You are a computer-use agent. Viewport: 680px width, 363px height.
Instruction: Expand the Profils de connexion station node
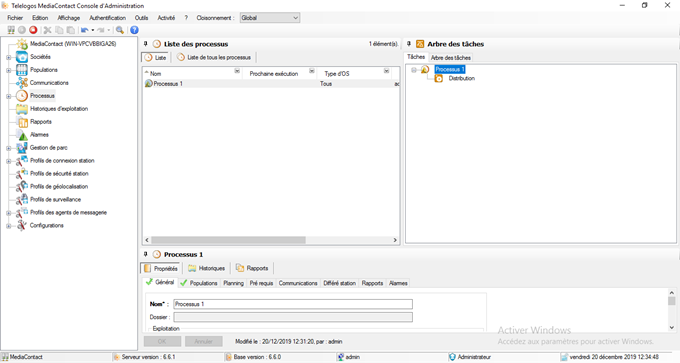(x=9, y=161)
